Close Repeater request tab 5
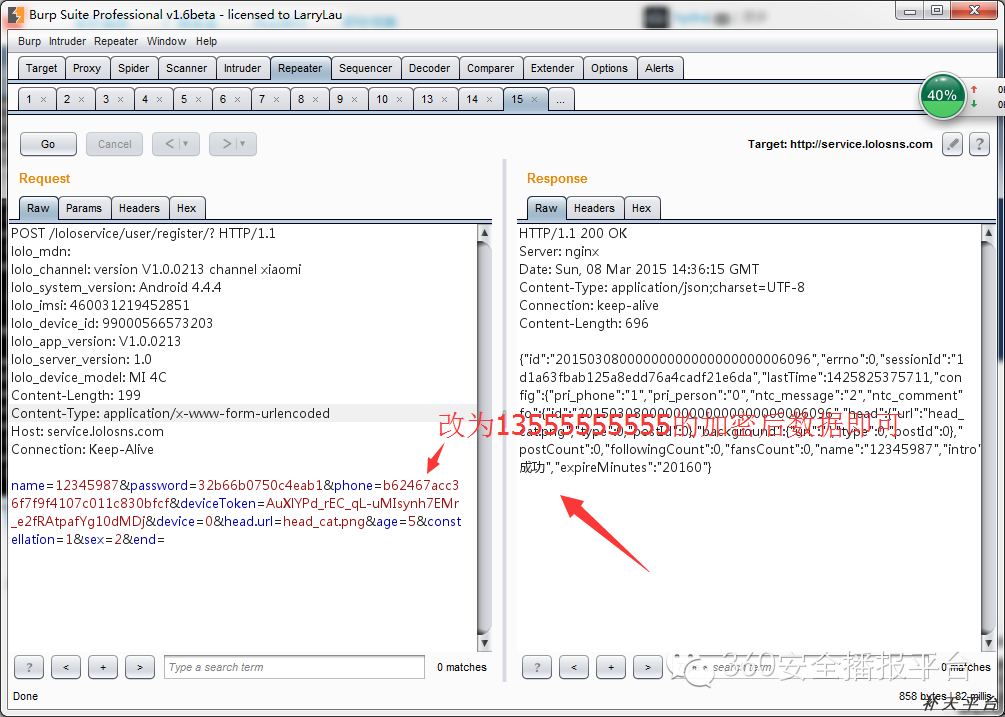This screenshot has width=1005, height=717. [199, 99]
